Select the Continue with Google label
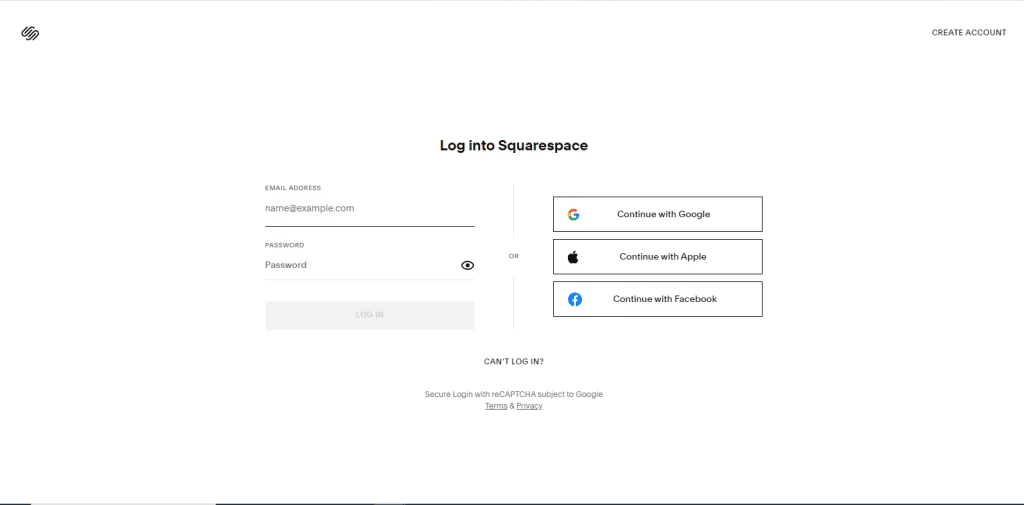The width and height of the screenshot is (1024, 505). pyautogui.click(x=663, y=214)
